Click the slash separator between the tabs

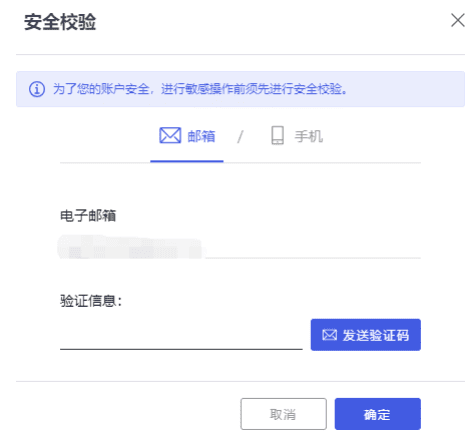(240, 137)
